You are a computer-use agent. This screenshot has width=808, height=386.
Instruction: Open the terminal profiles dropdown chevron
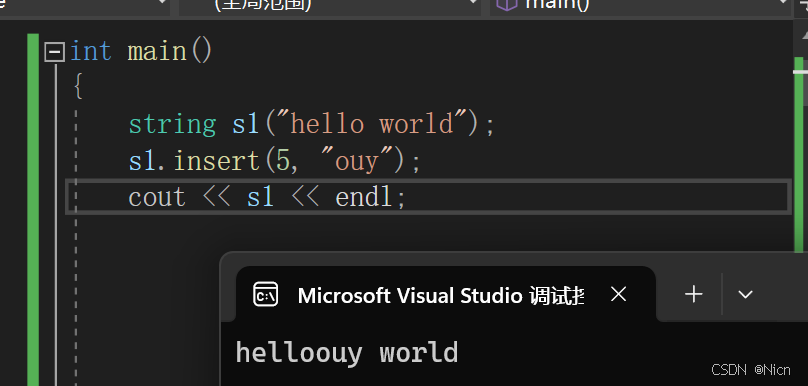[745, 295]
